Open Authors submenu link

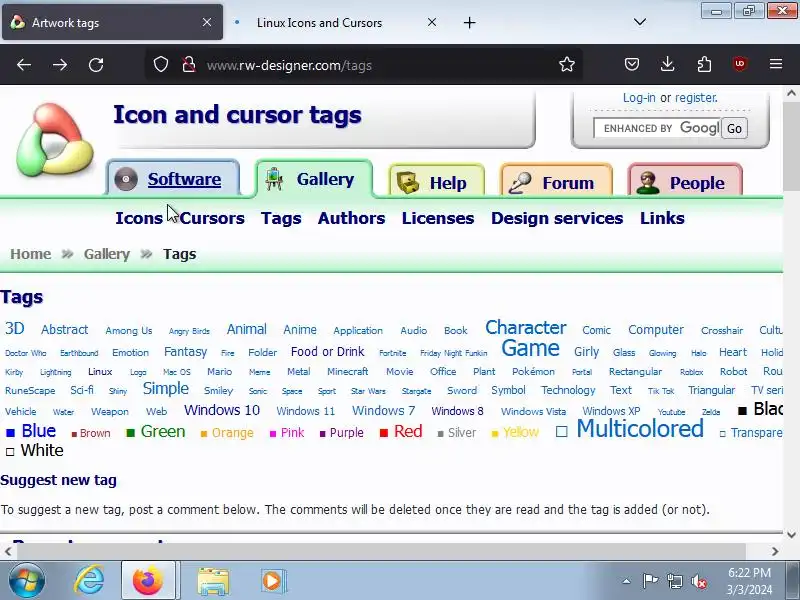pyautogui.click(x=351, y=218)
